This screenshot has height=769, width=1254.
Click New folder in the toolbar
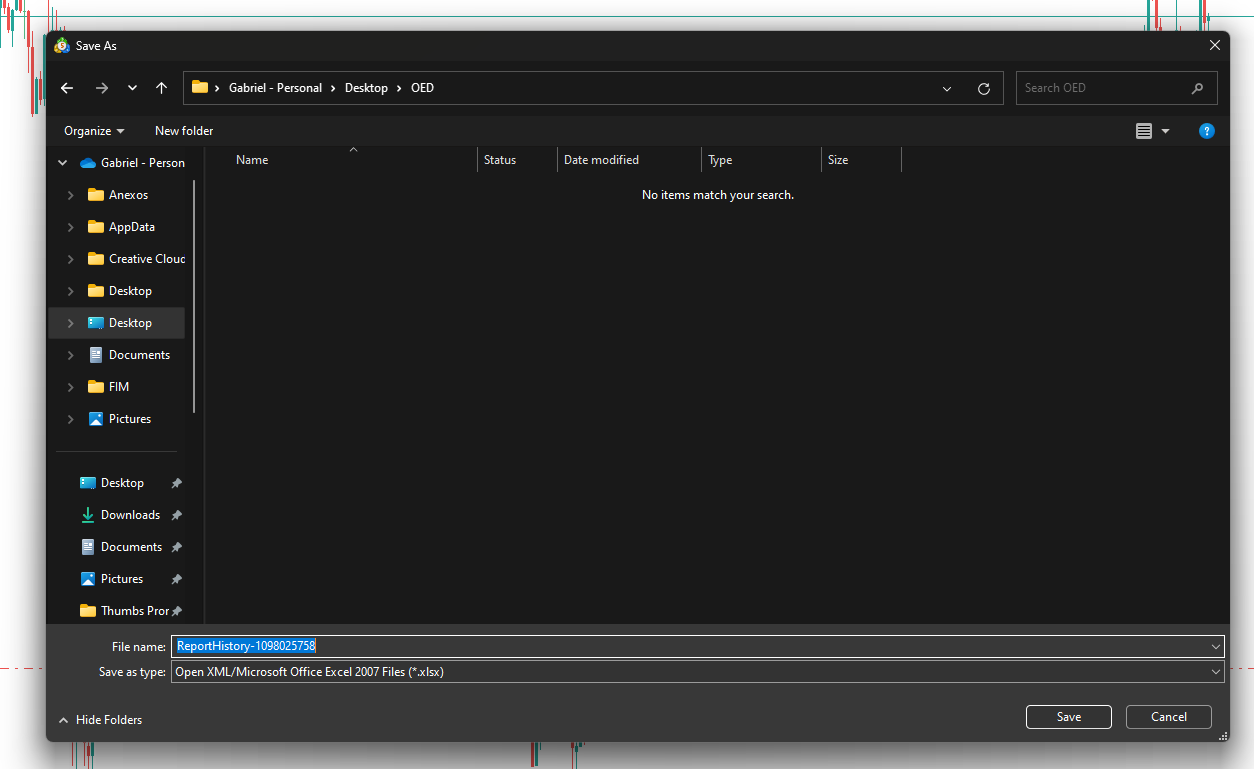click(184, 131)
